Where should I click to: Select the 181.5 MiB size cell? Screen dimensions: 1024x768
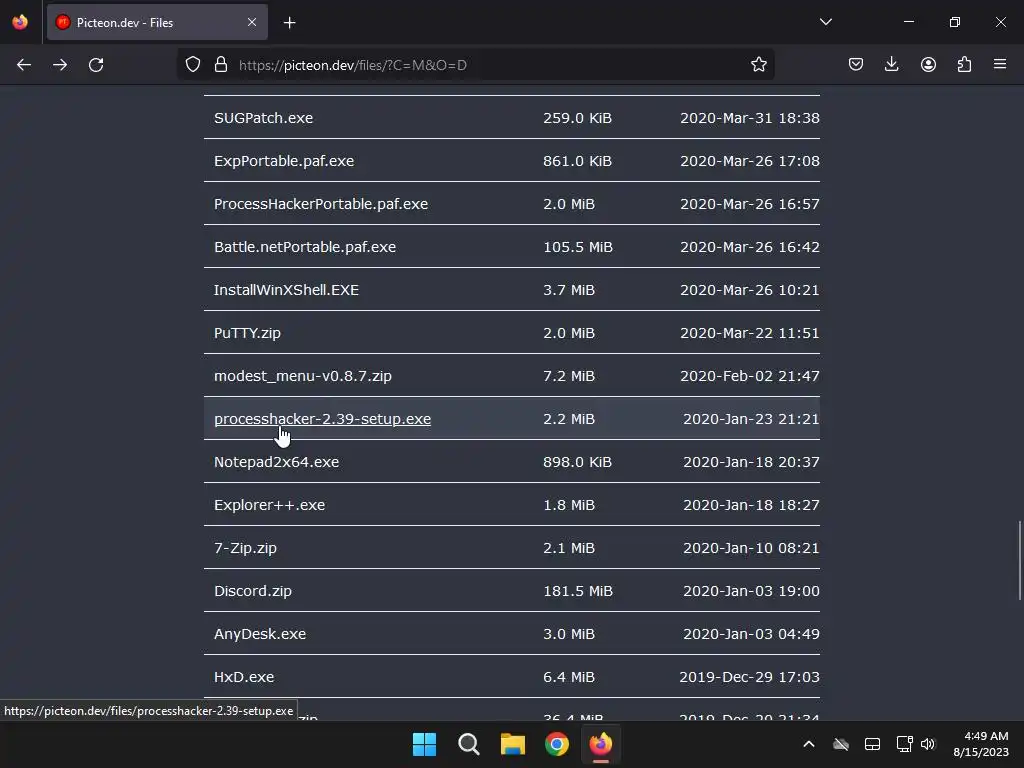tap(578, 591)
